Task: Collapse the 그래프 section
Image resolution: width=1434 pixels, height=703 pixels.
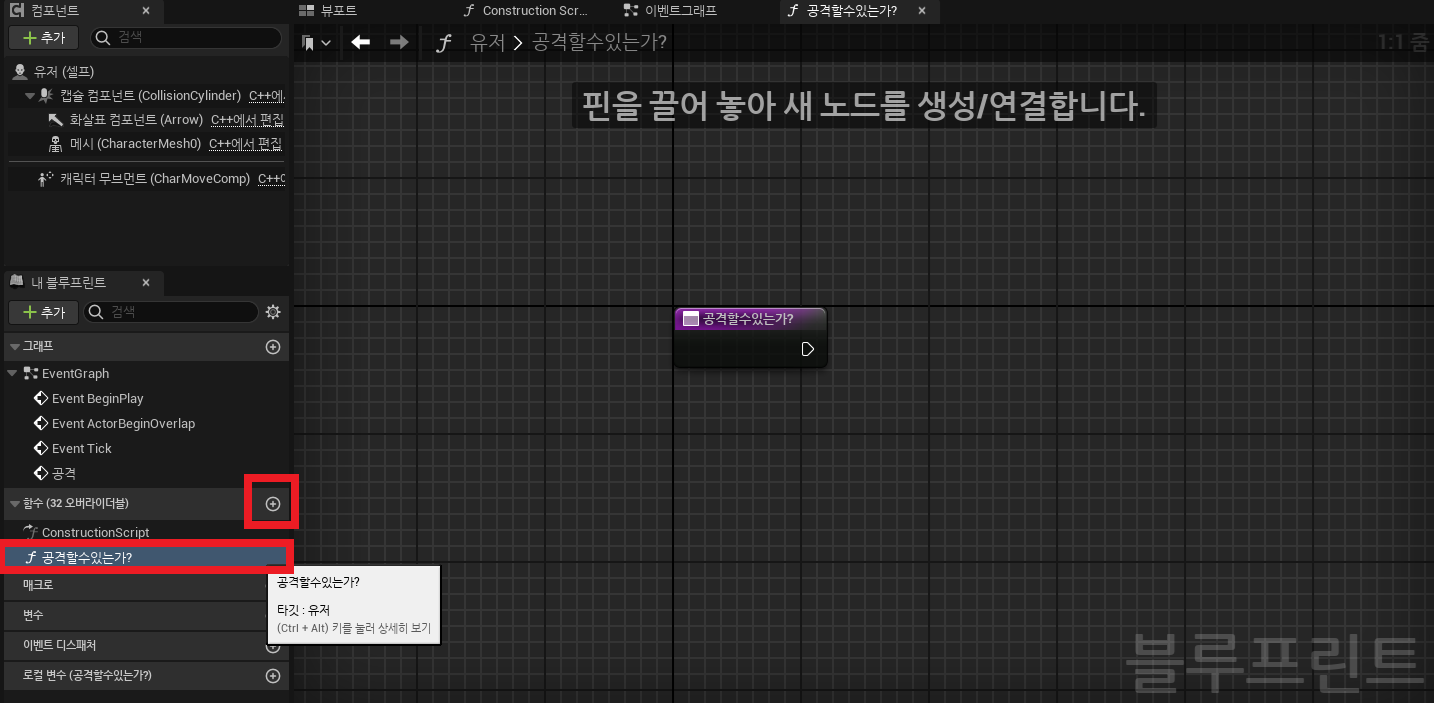Action: [x=14, y=346]
